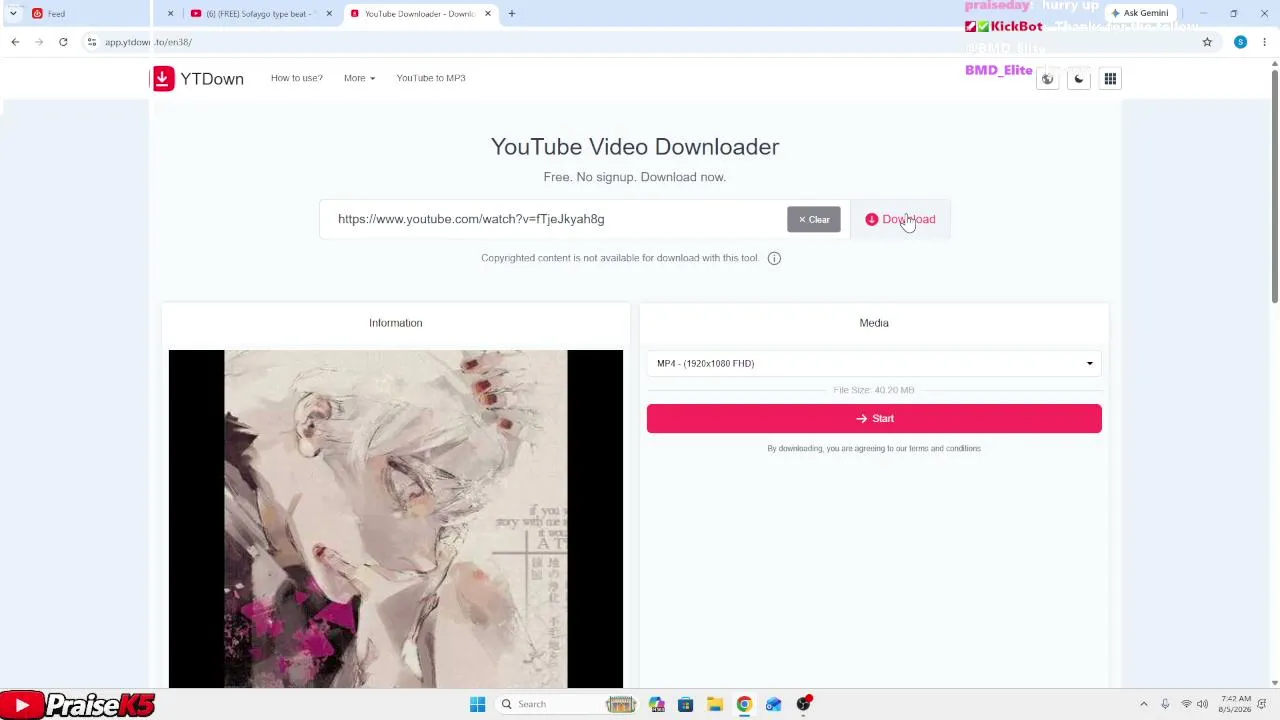The width and height of the screenshot is (1280, 720).
Task: Toggle dark mode with the moon icon
Action: coord(1078,79)
